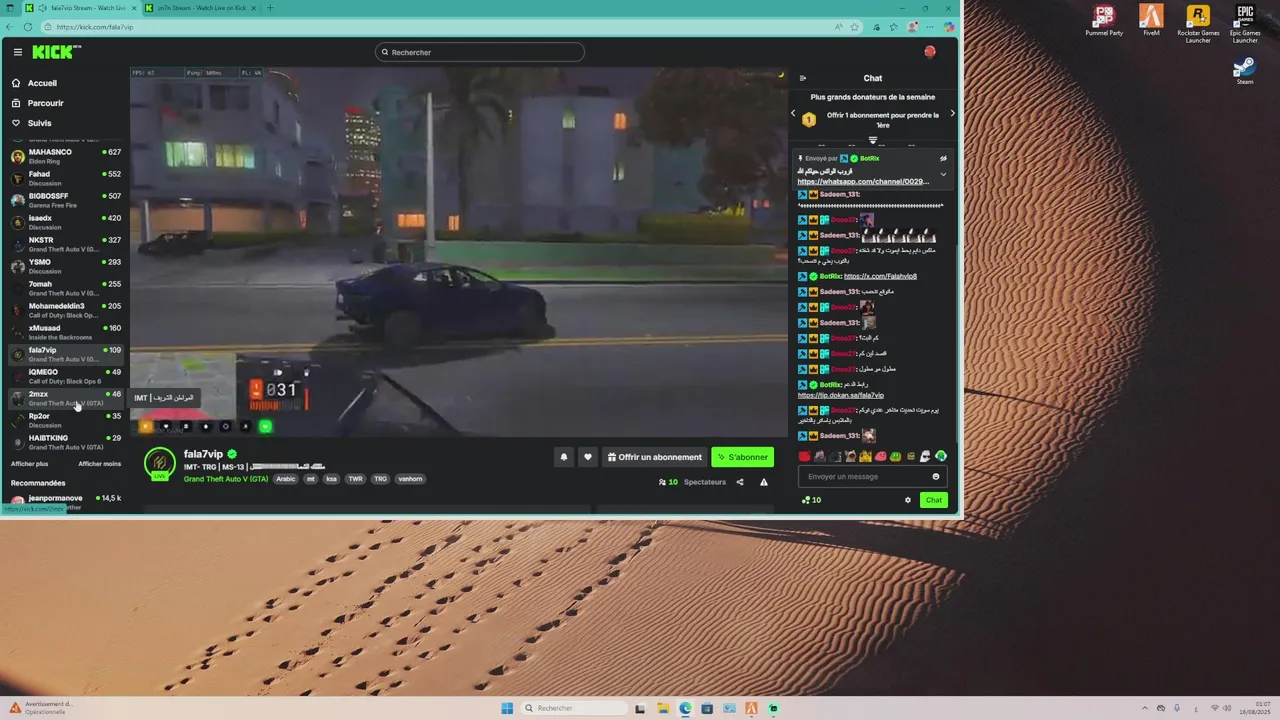Viewport: 1280px width, 720px height.
Task: Click Grand Theft Auto V (GTA) category link
Action: 226,479
